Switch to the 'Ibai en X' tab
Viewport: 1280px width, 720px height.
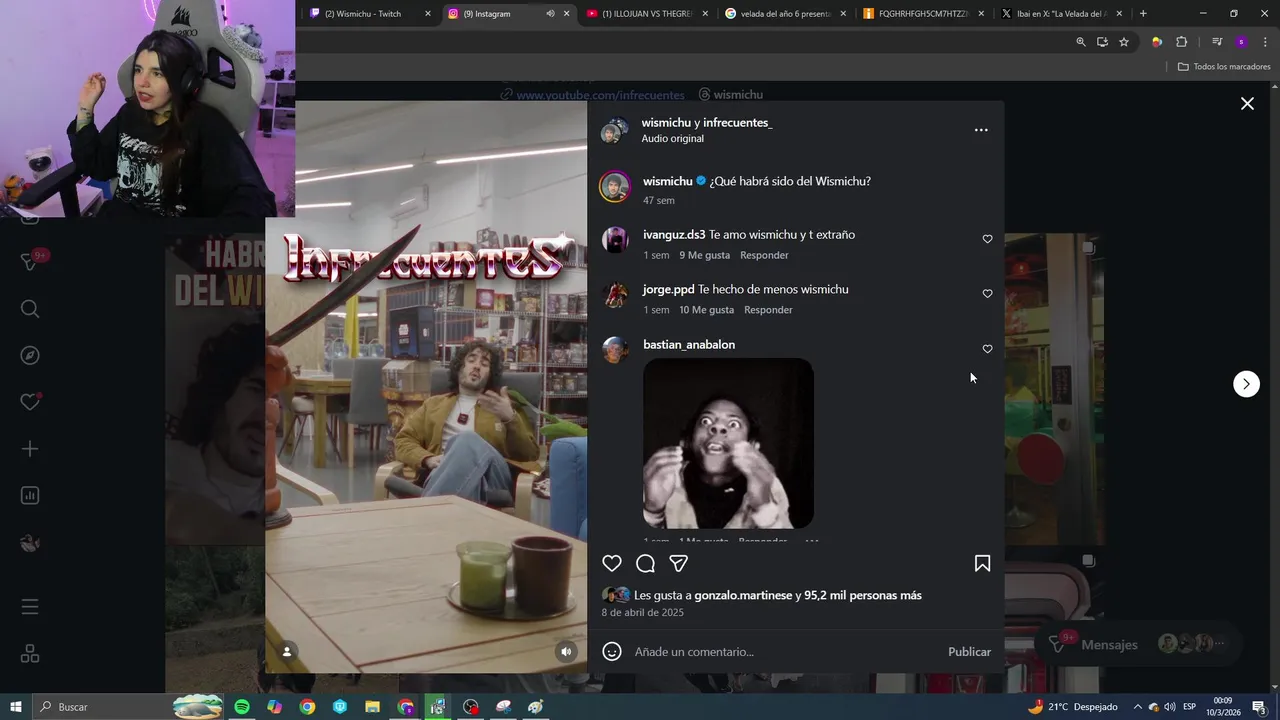click(x=1060, y=14)
